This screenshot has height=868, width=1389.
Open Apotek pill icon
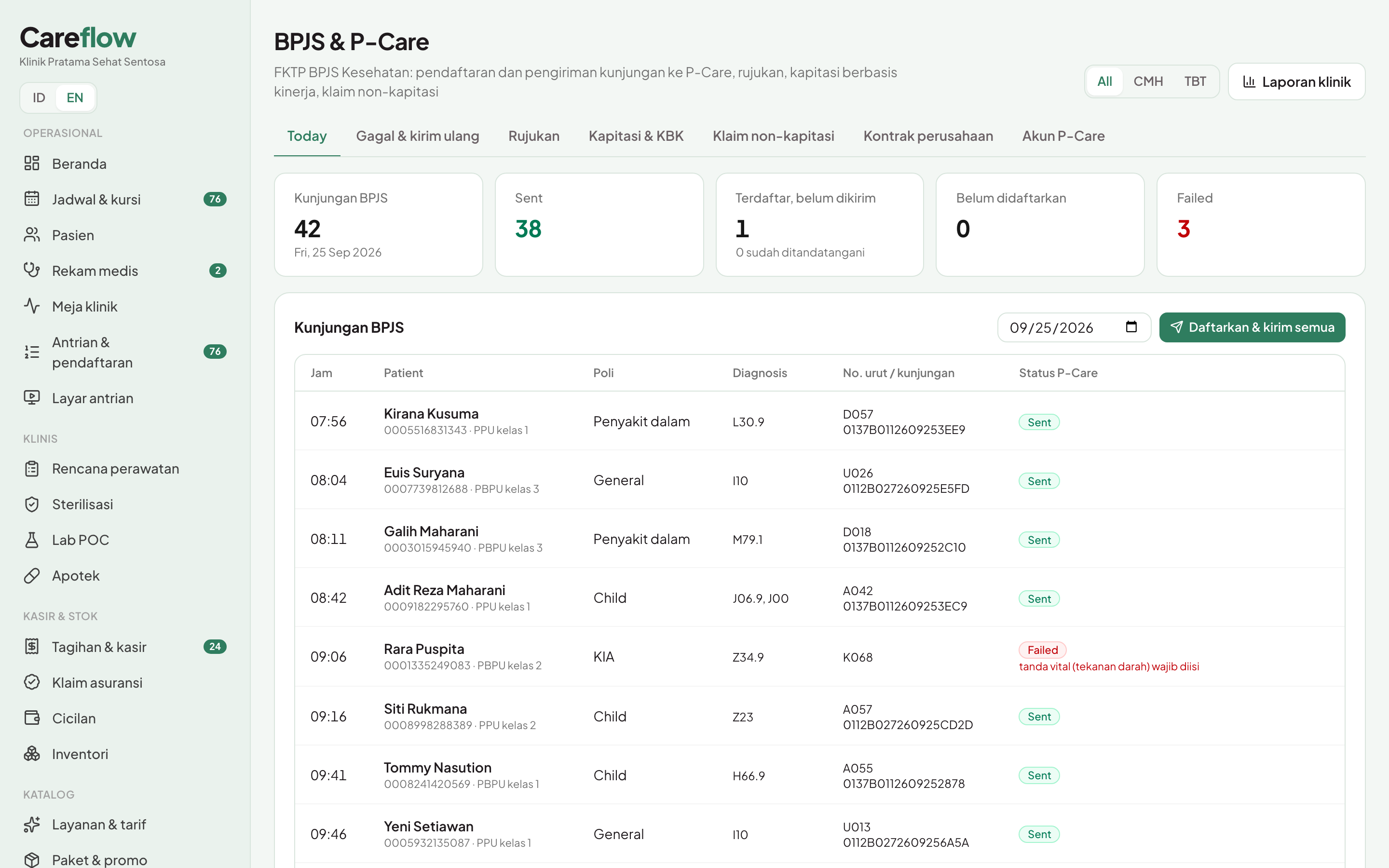tap(31, 575)
